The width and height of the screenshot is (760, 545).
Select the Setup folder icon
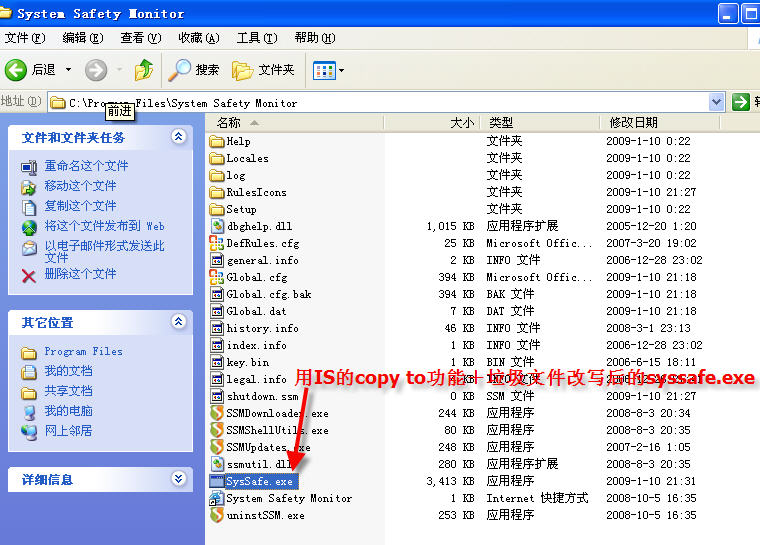pyautogui.click(x=217, y=209)
